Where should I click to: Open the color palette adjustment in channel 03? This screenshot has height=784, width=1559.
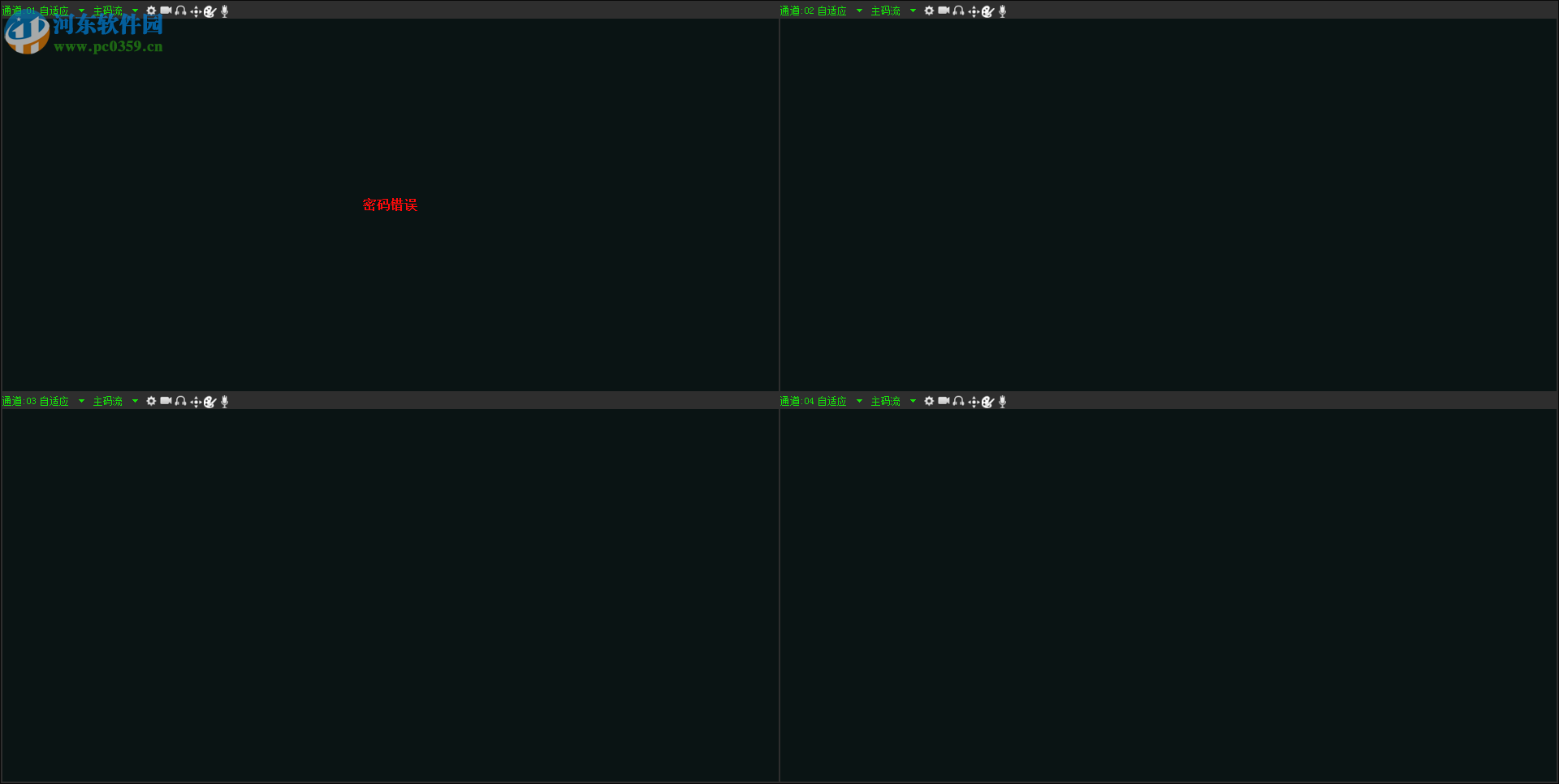[210, 402]
